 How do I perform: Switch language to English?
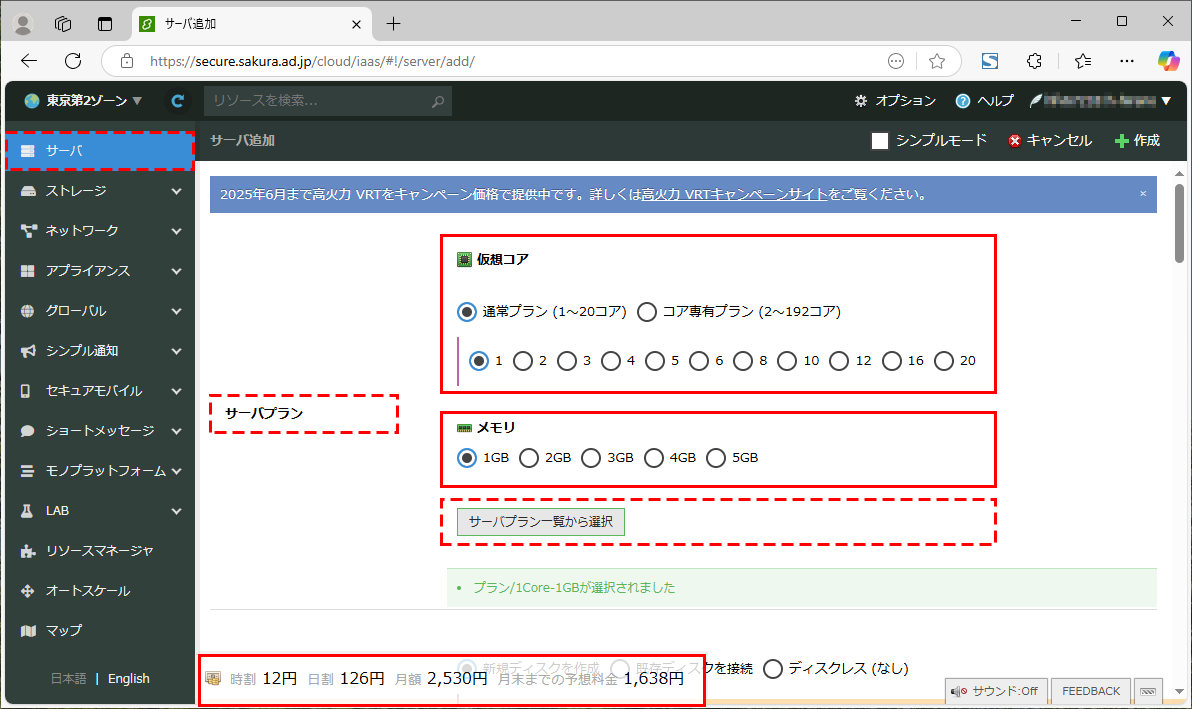coord(128,679)
